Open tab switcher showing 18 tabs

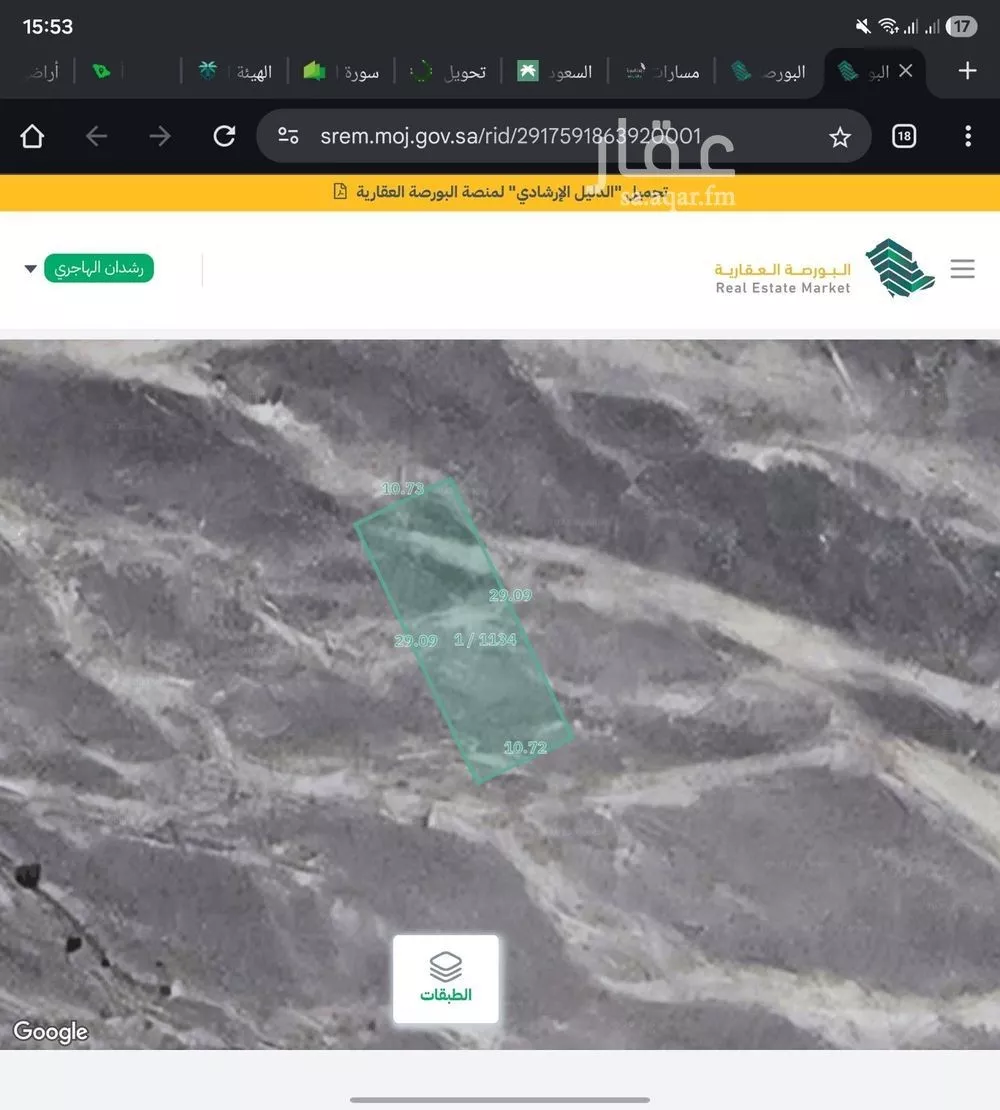(903, 137)
